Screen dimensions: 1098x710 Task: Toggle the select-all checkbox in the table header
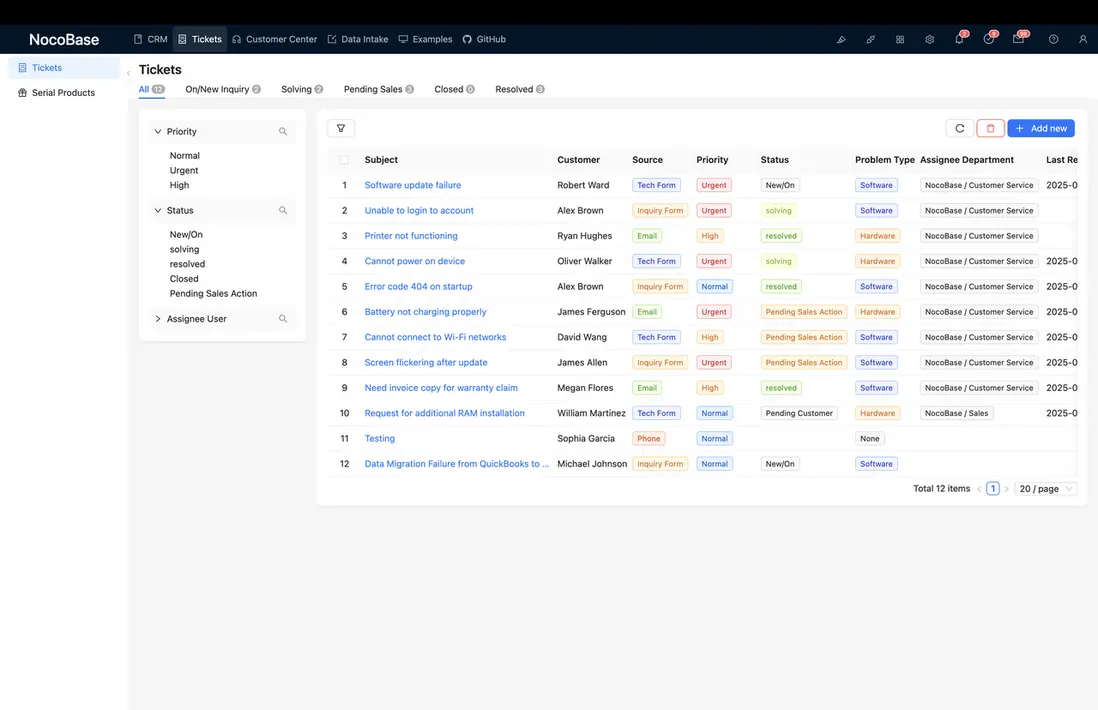point(343,159)
